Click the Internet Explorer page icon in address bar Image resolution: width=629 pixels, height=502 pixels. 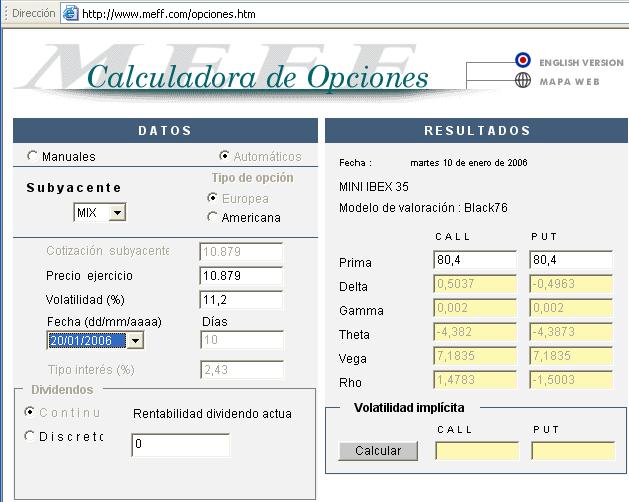click(71, 14)
